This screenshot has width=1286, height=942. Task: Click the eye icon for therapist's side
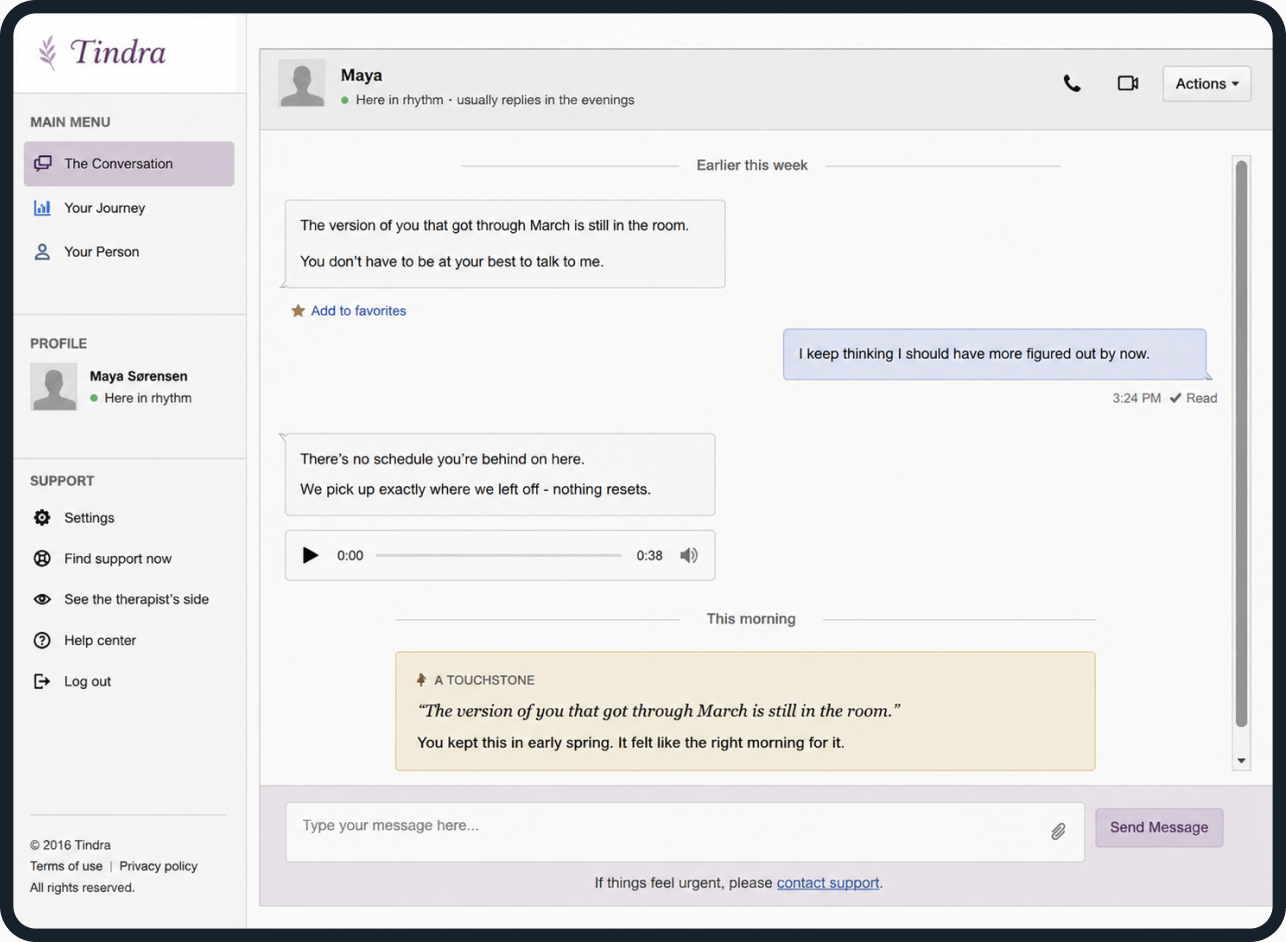[x=42, y=600]
